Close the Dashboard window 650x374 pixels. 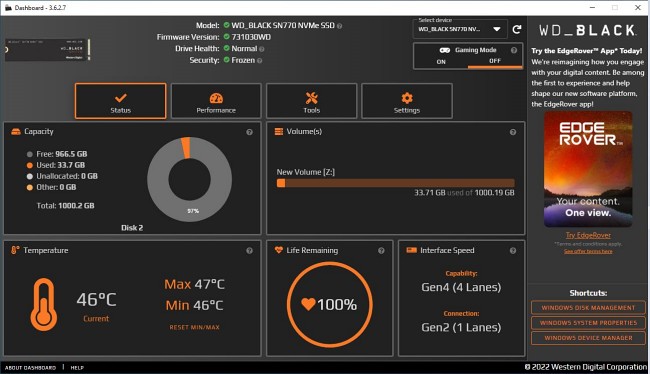coord(638,7)
